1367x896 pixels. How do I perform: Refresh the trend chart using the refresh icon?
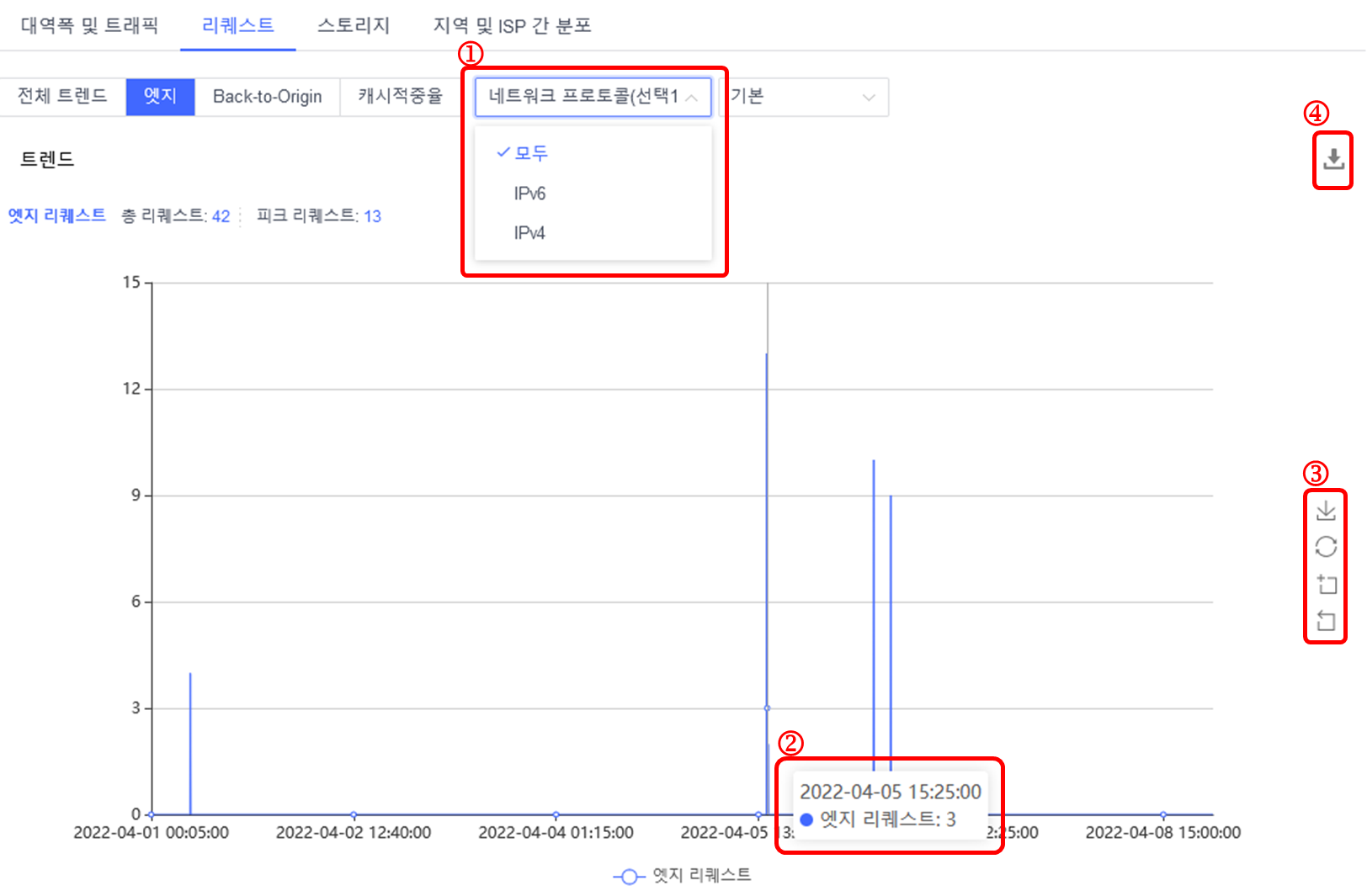pyautogui.click(x=1327, y=547)
